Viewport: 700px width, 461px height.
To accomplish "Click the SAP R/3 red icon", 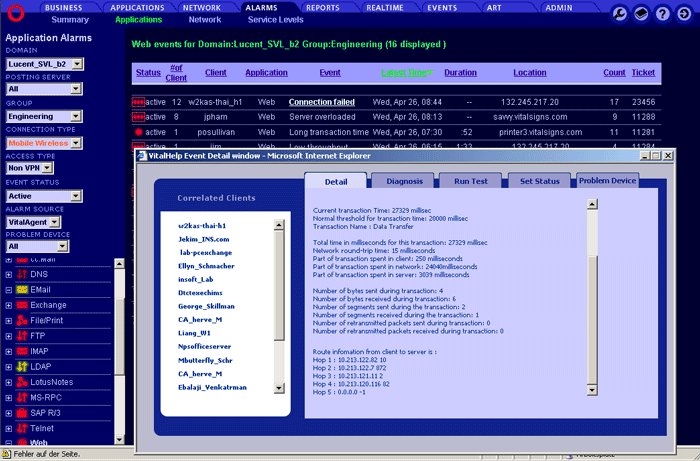I will [x=22, y=413].
